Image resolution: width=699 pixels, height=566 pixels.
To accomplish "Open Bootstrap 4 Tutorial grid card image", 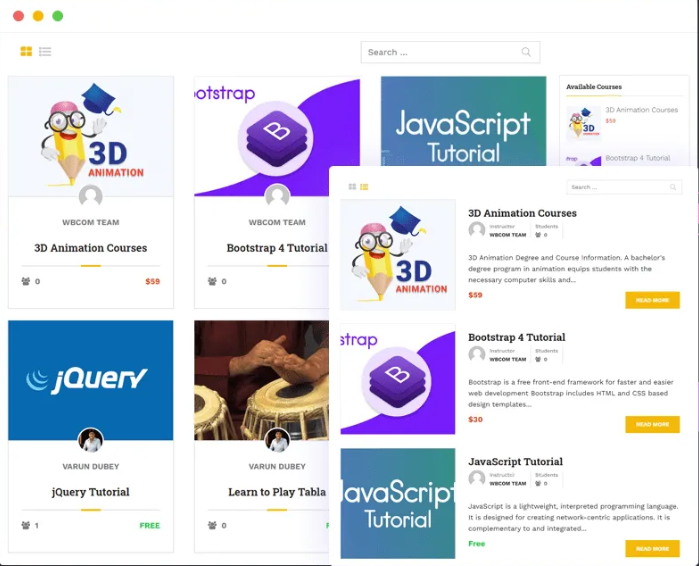I will click(277, 136).
